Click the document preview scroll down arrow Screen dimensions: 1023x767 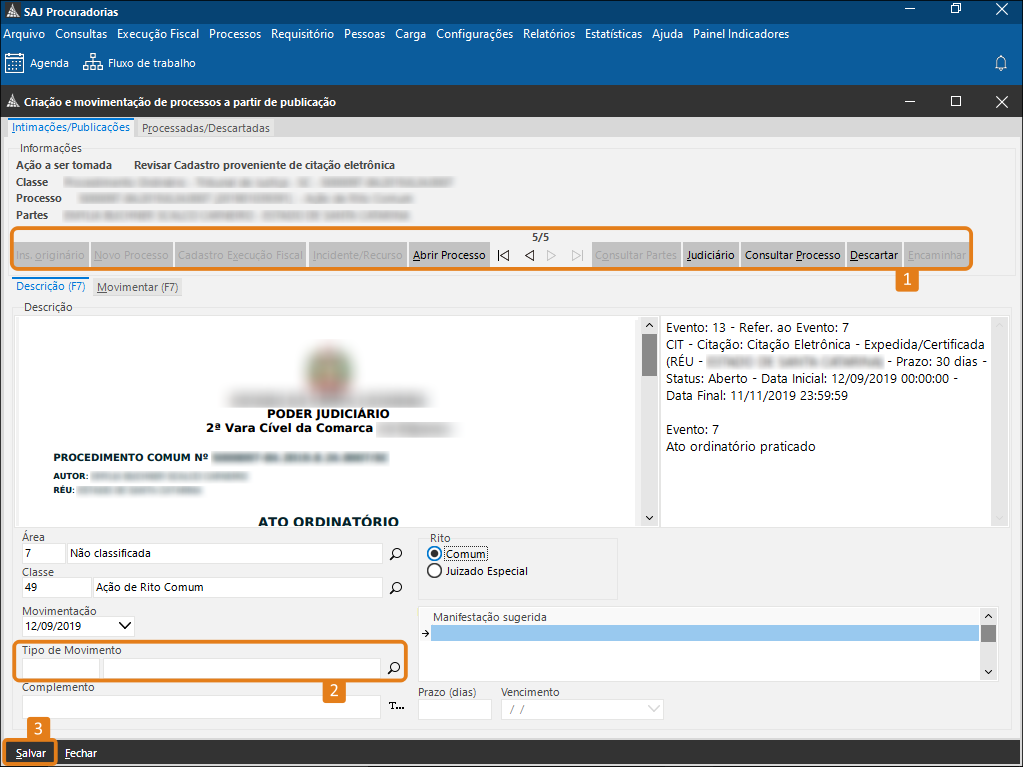[x=649, y=518]
